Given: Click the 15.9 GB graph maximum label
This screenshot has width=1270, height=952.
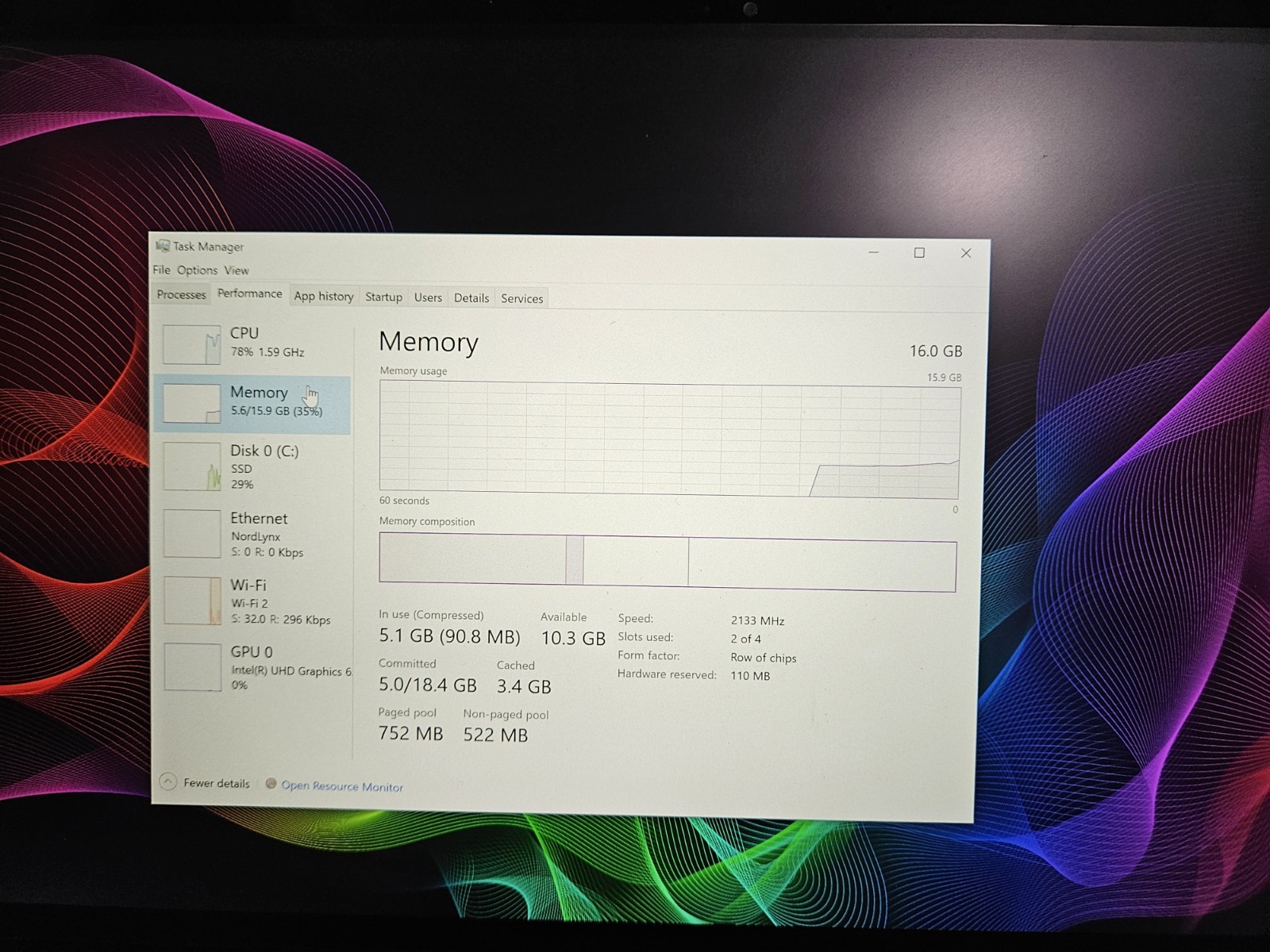Looking at the screenshot, I should (x=944, y=378).
